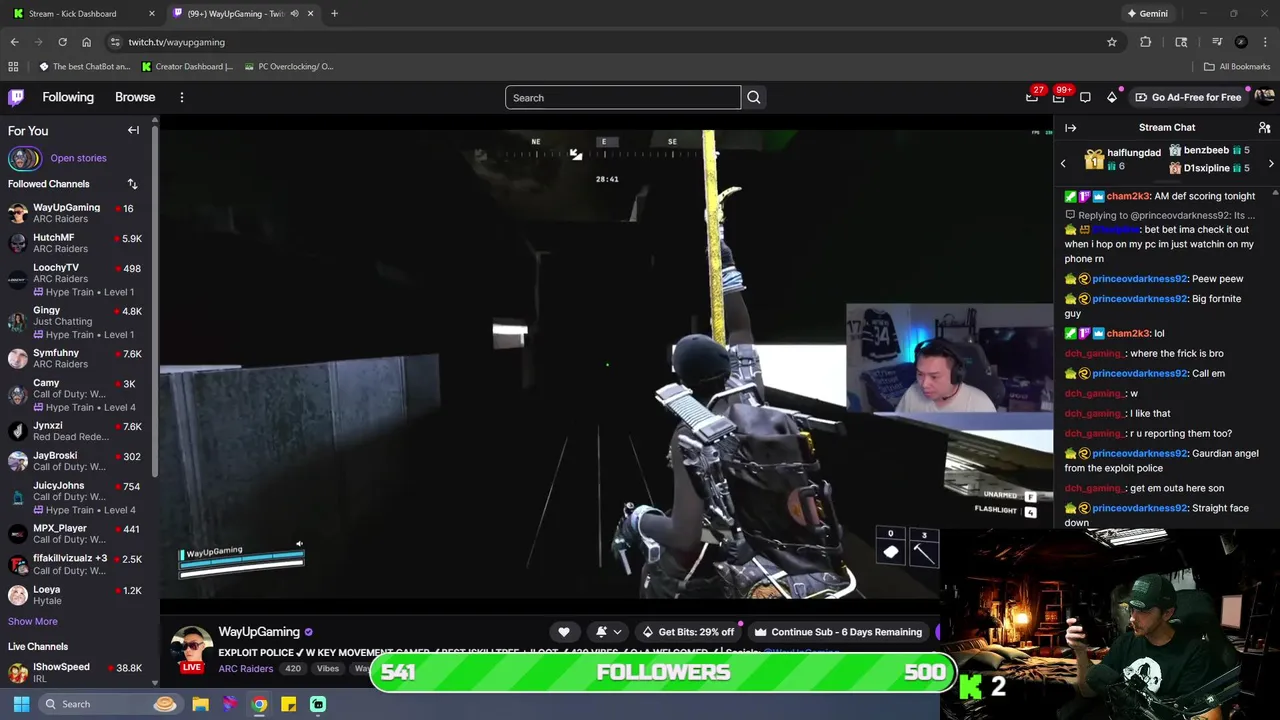
Task: Click the address bar URL
Action: 176,42
